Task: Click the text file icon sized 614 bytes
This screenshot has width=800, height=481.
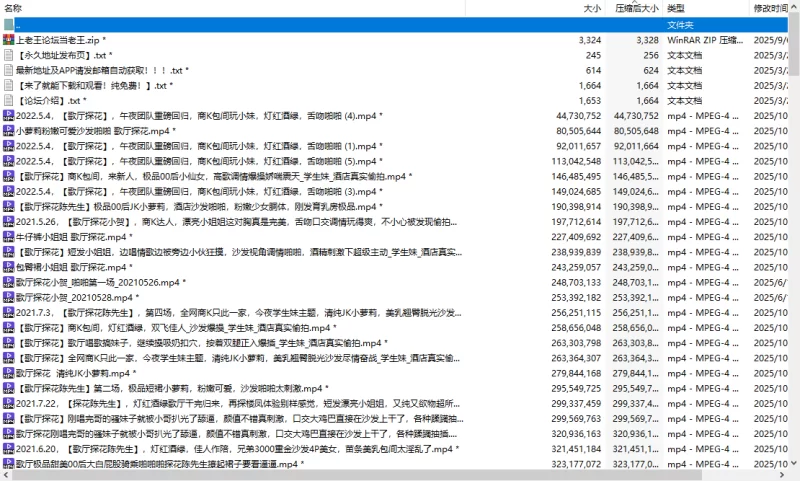Action: click(8, 70)
